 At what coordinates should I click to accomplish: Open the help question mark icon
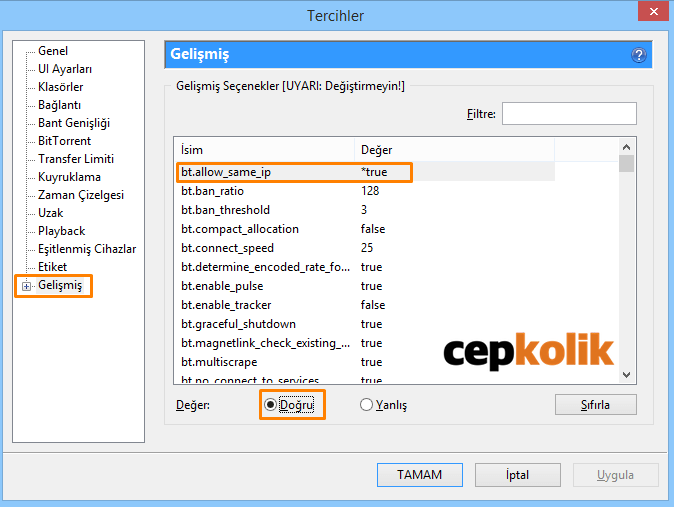[x=639, y=55]
